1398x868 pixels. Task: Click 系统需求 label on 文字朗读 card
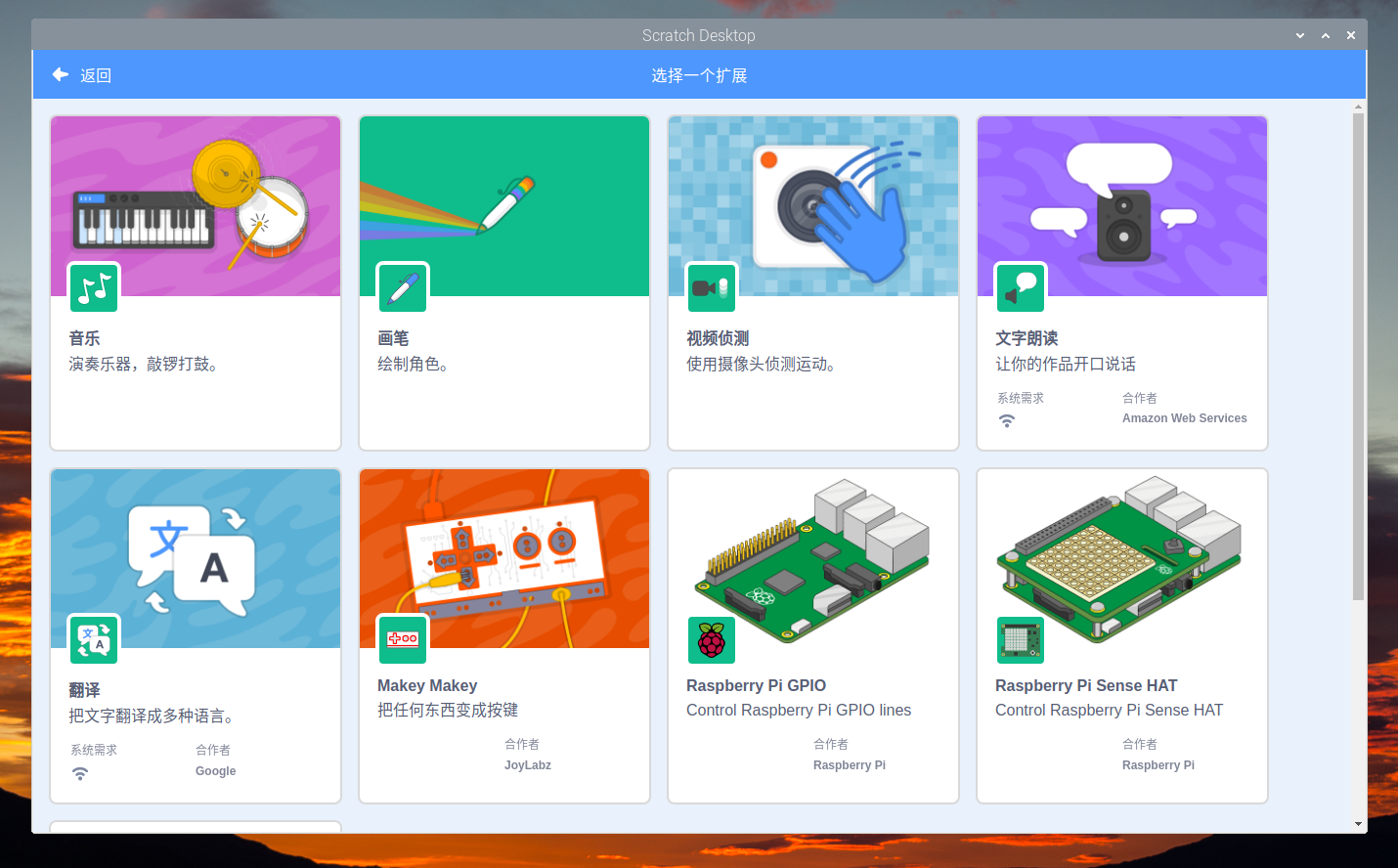click(x=1021, y=398)
